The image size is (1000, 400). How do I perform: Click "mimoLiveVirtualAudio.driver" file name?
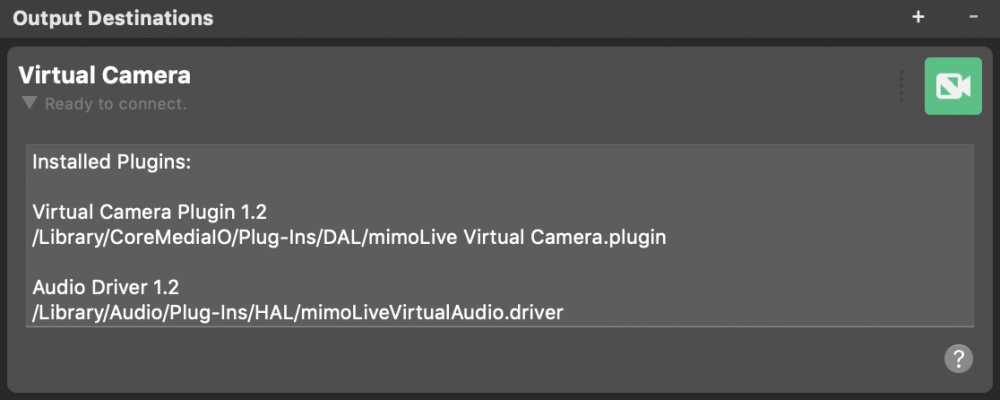(x=432, y=313)
